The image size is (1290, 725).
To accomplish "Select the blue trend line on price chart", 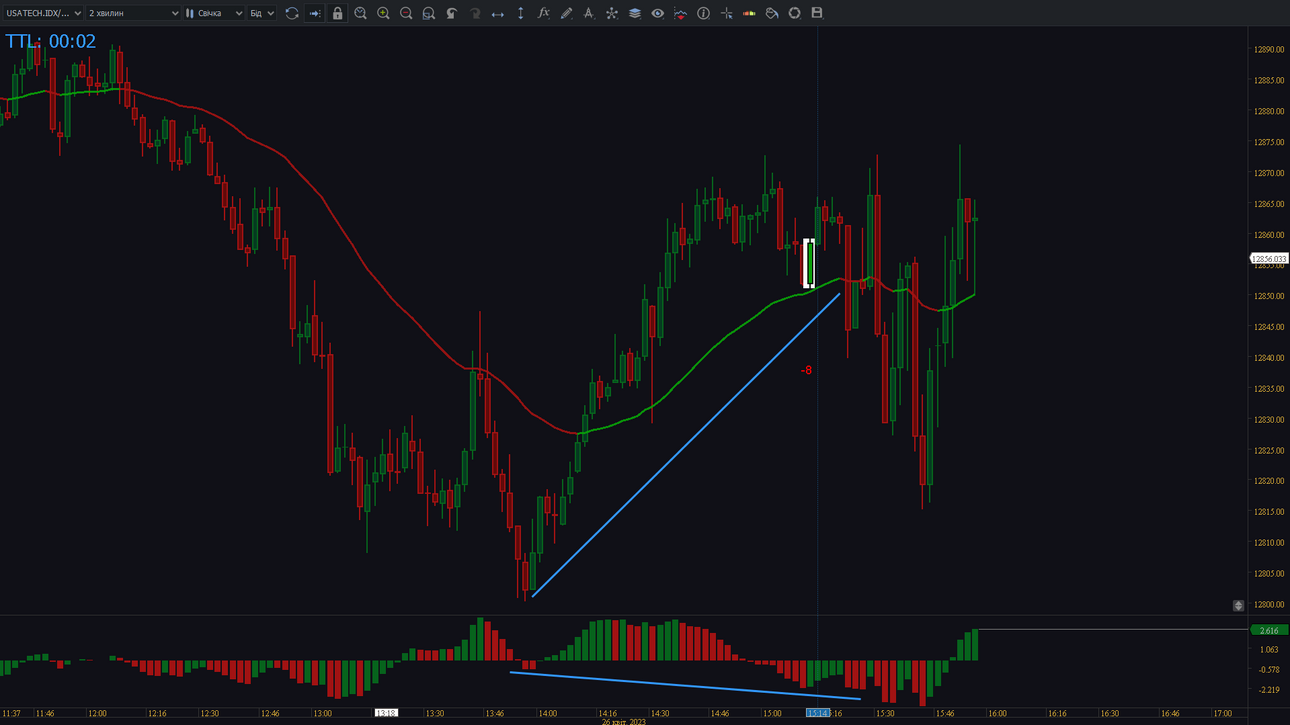I will click(686, 445).
